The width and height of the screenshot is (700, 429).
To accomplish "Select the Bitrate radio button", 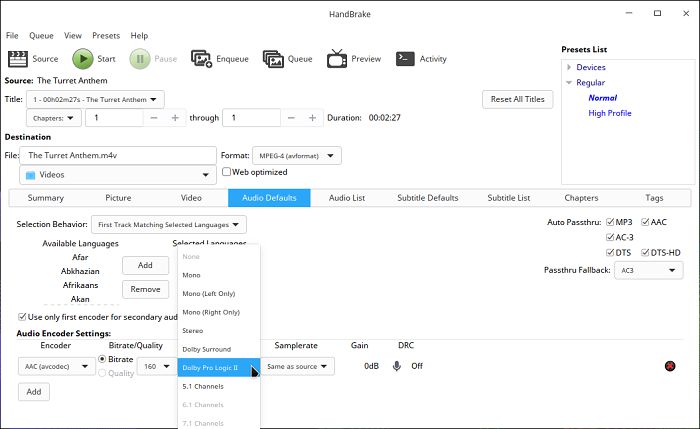I will pyautogui.click(x=102, y=359).
